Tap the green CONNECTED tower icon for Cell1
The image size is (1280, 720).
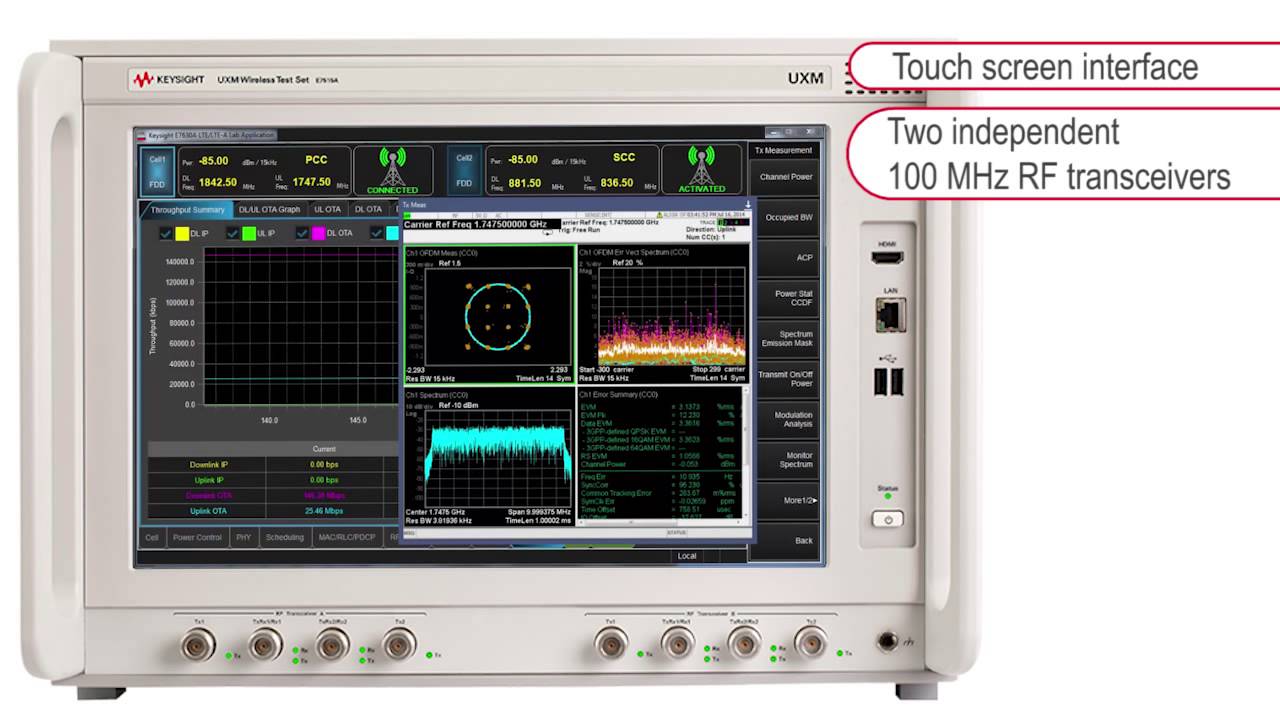[x=392, y=170]
